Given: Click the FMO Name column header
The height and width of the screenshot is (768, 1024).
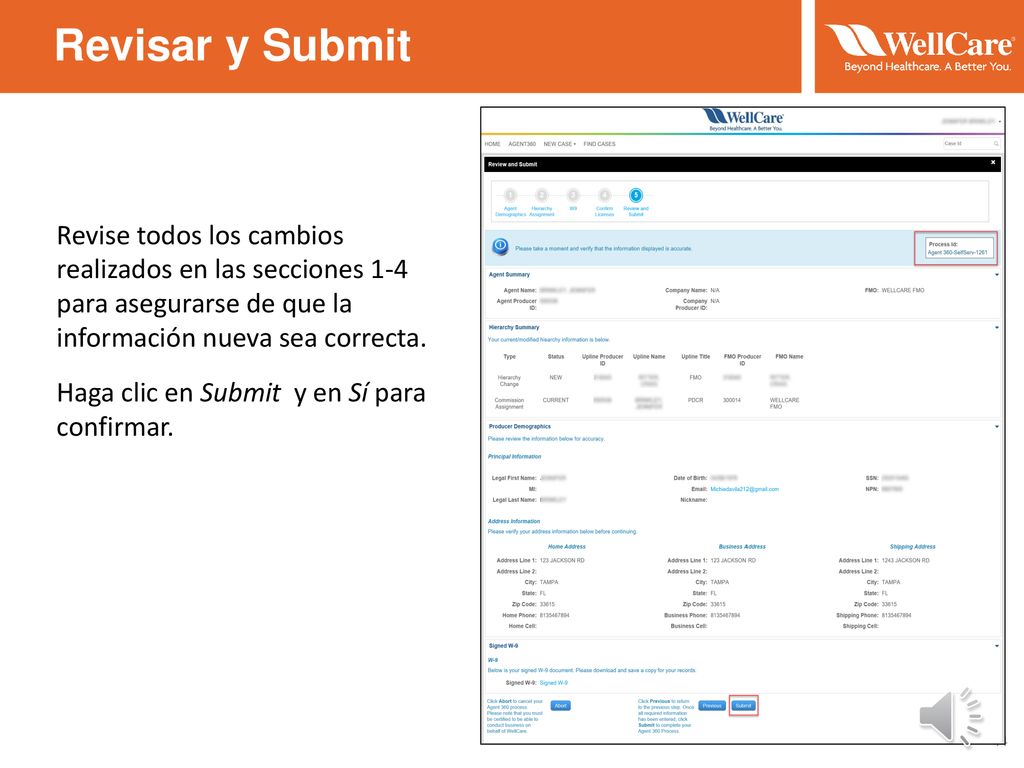Looking at the screenshot, I should (x=789, y=357).
